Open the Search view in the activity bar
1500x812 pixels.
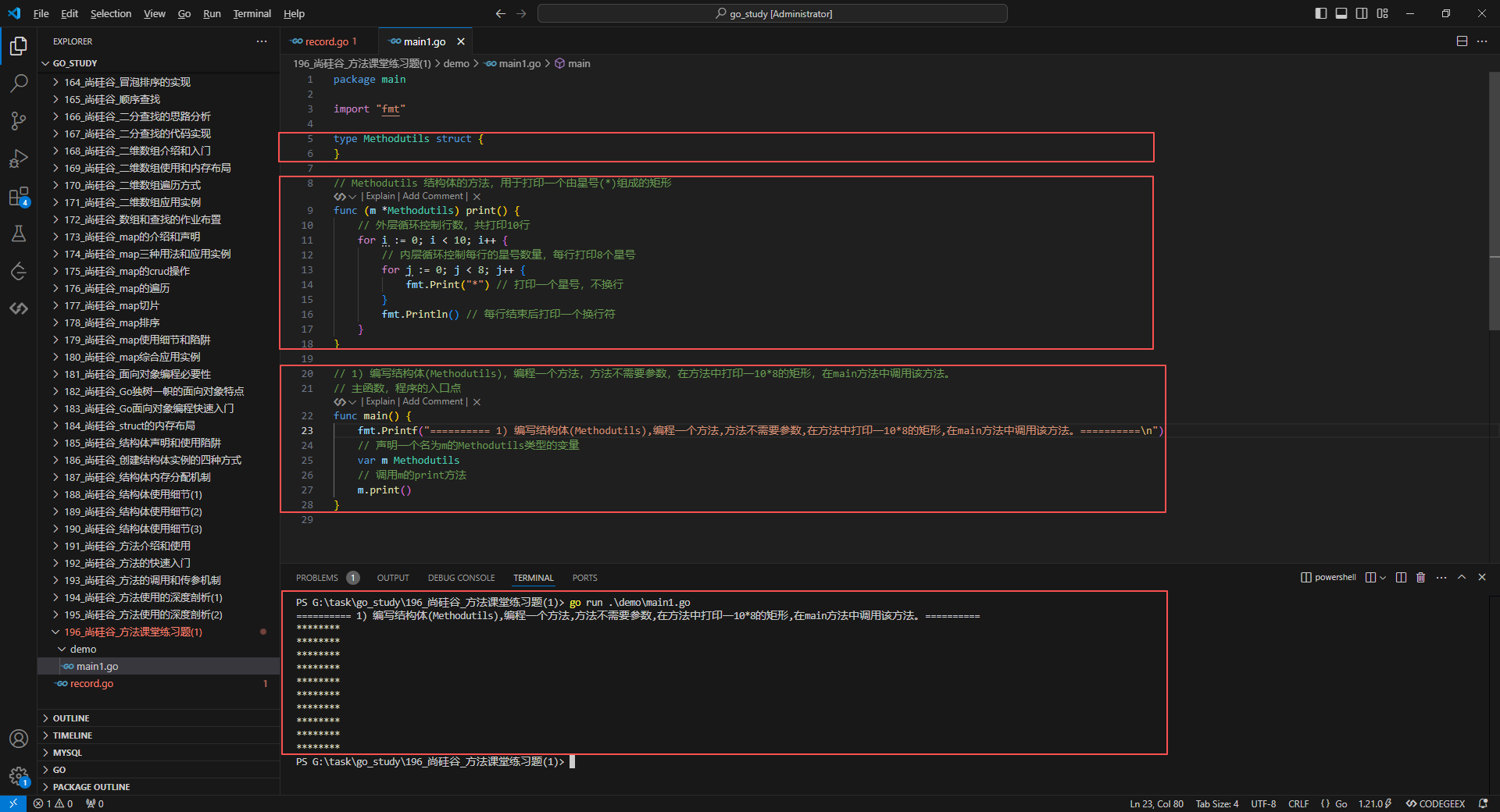click(x=19, y=84)
